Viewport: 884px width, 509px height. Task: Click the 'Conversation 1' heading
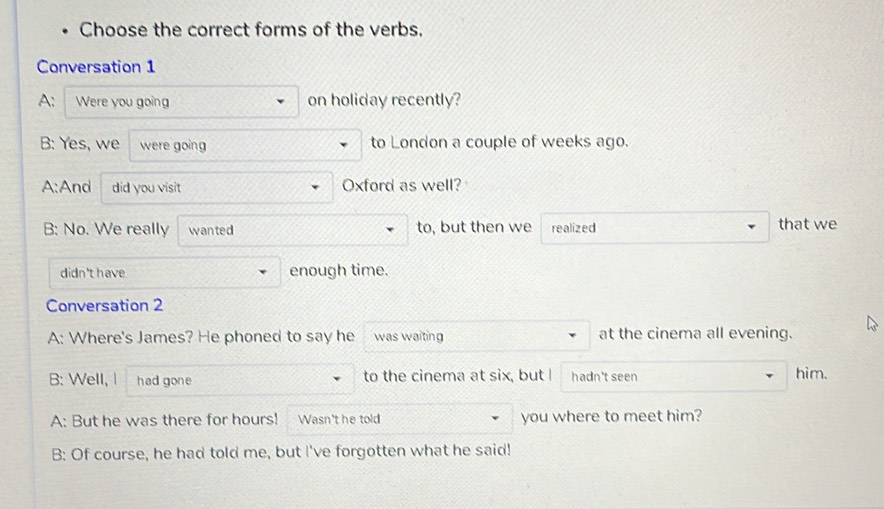point(96,67)
